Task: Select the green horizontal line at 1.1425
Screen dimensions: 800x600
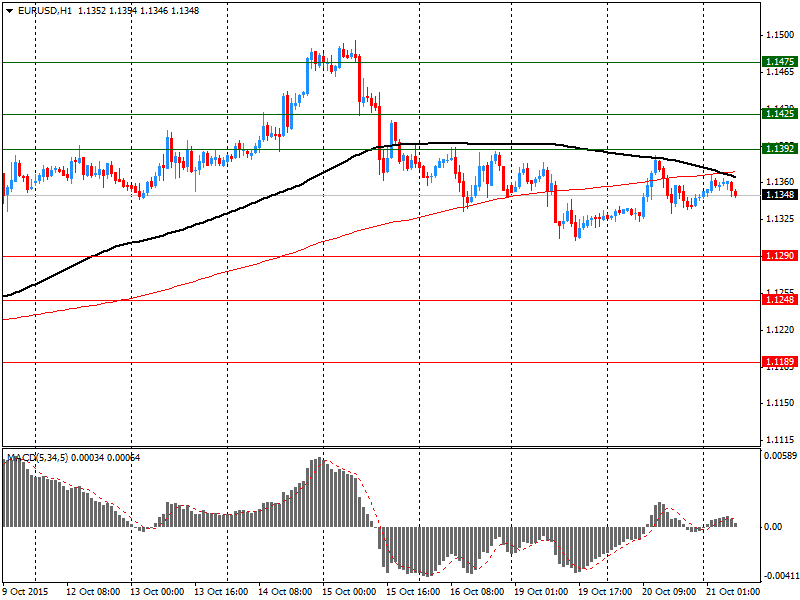Action: [382, 114]
